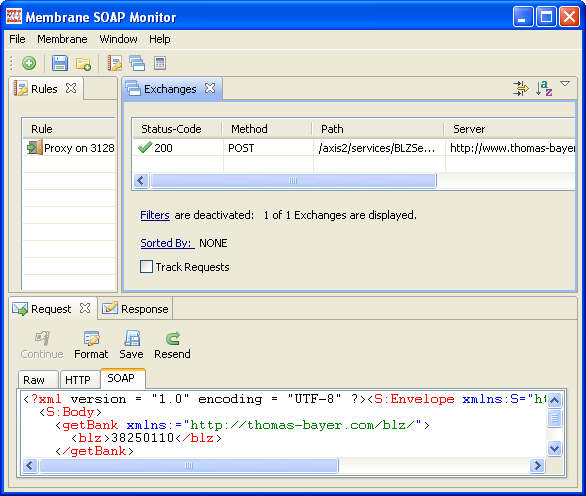Image resolution: width=586 pixels, height=496 pixels.
Task: Click the Format request icon
Action: click(91, 345)
